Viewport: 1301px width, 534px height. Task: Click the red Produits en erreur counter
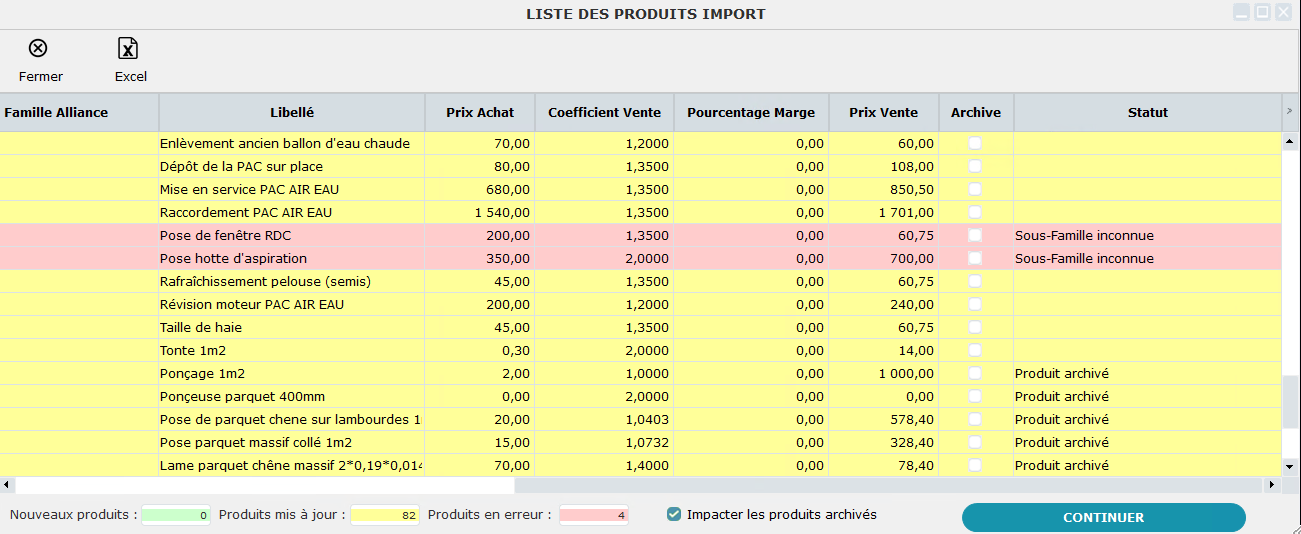[594, 516]
